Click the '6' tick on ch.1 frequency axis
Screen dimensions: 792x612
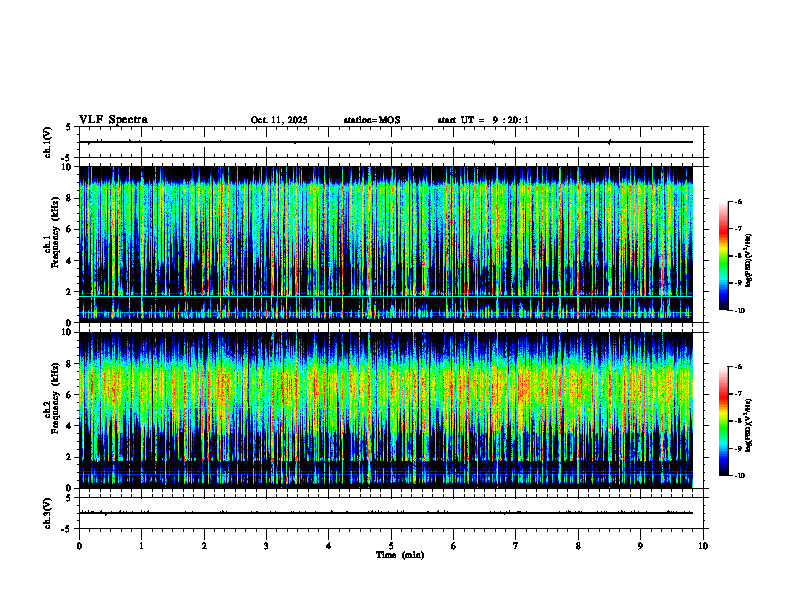(x=70, y=229)
